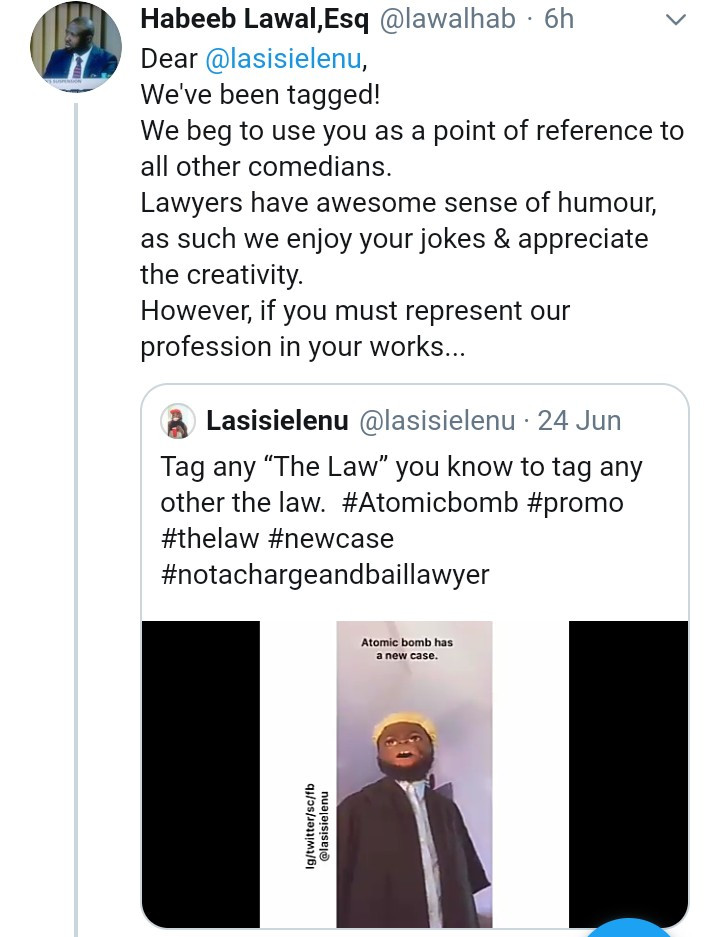Viewport: 720px width, 937px height.
Task: Click the Habeeb Lawal,Esq display name
Action: [x=254, y=20]
